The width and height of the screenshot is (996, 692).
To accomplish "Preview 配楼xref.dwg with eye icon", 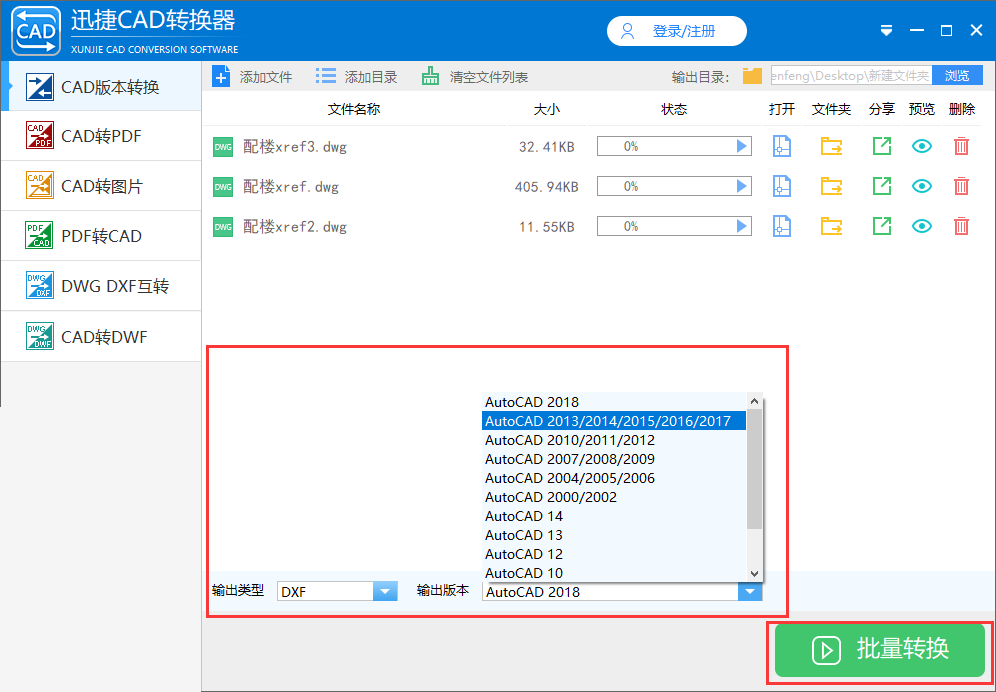I will pyautogui.click(x=922, y=186).
